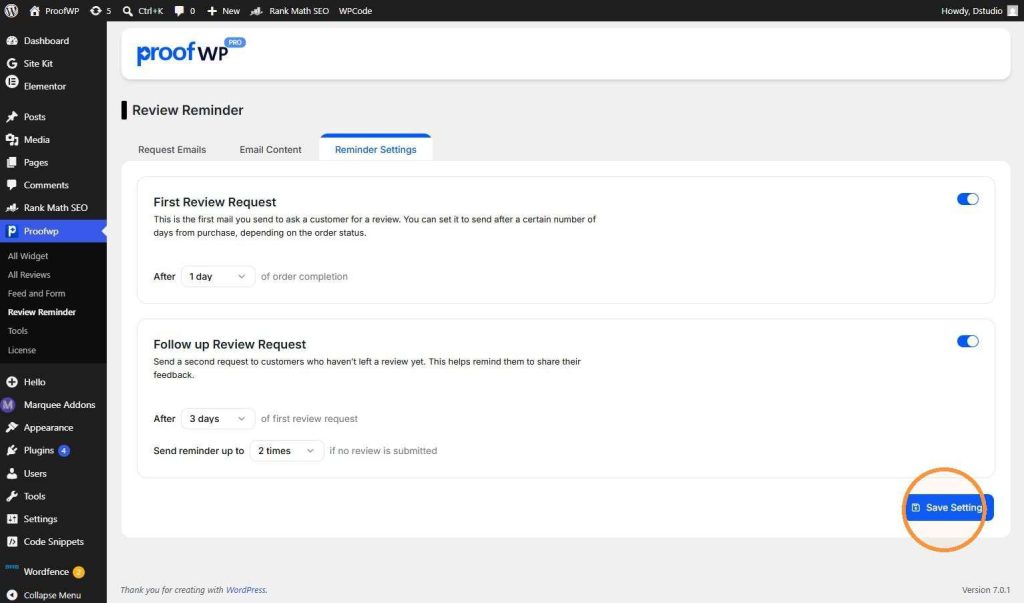The image size is (1024, 603).
Task: Click the Appearance paintbrush icon
Action: coord(12,428)
